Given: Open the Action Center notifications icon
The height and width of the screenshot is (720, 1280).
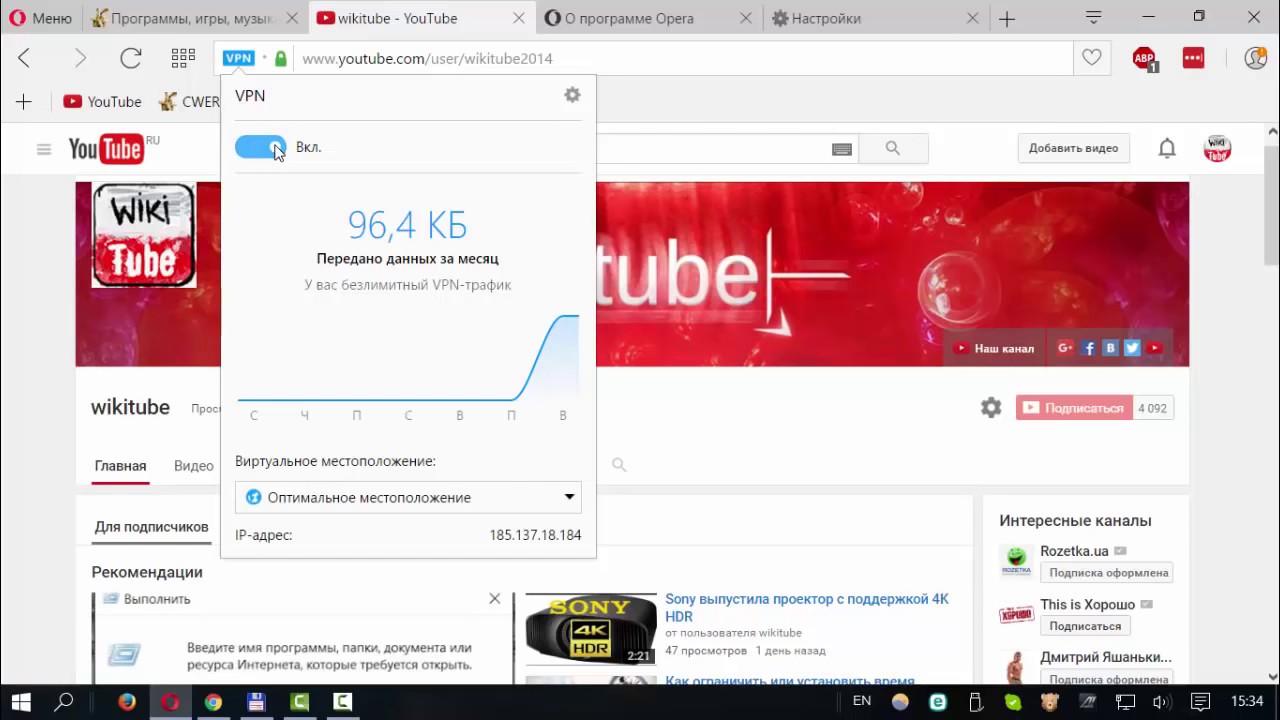Looking at the screenshot, I should coord(1200,702).
